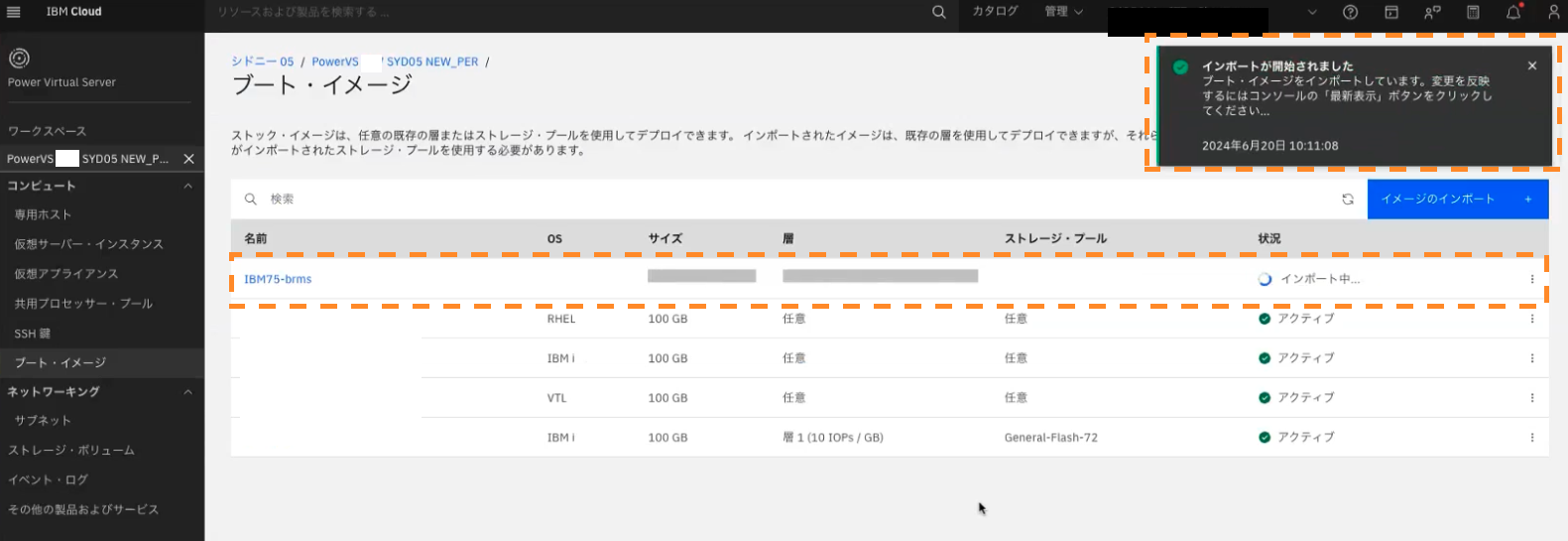
Task: Sort by the サイズ column header
Action: (x=664, y=239)
